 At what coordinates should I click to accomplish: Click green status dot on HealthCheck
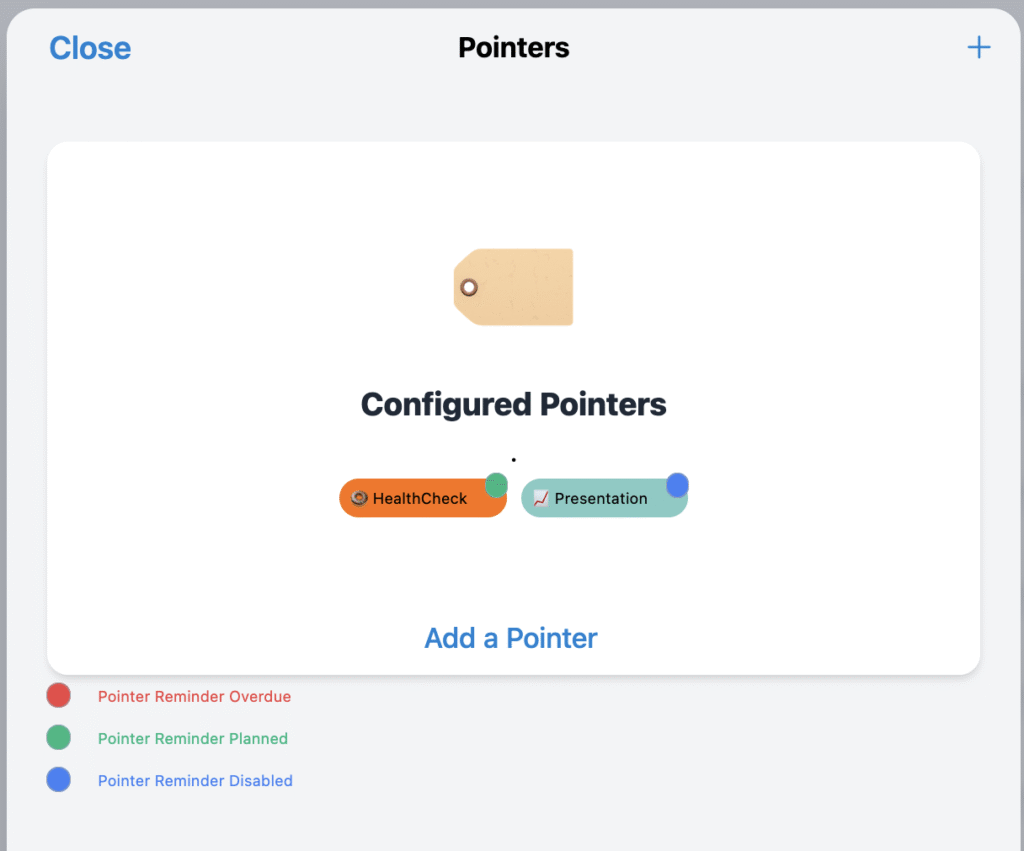point(496,485)
